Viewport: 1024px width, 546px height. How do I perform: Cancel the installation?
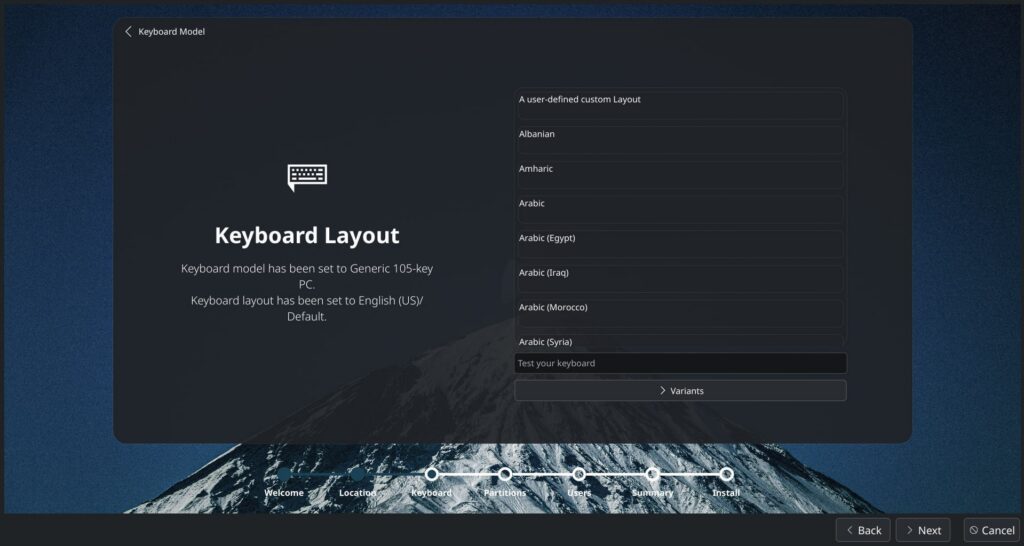point(991,530)
